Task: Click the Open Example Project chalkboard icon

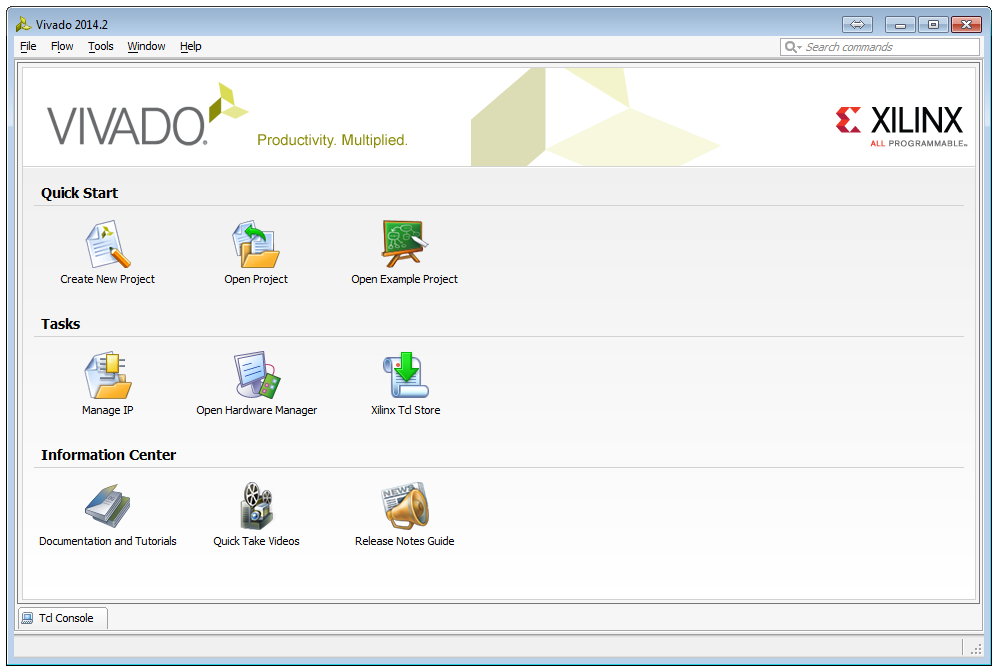Action: (405, 244)
